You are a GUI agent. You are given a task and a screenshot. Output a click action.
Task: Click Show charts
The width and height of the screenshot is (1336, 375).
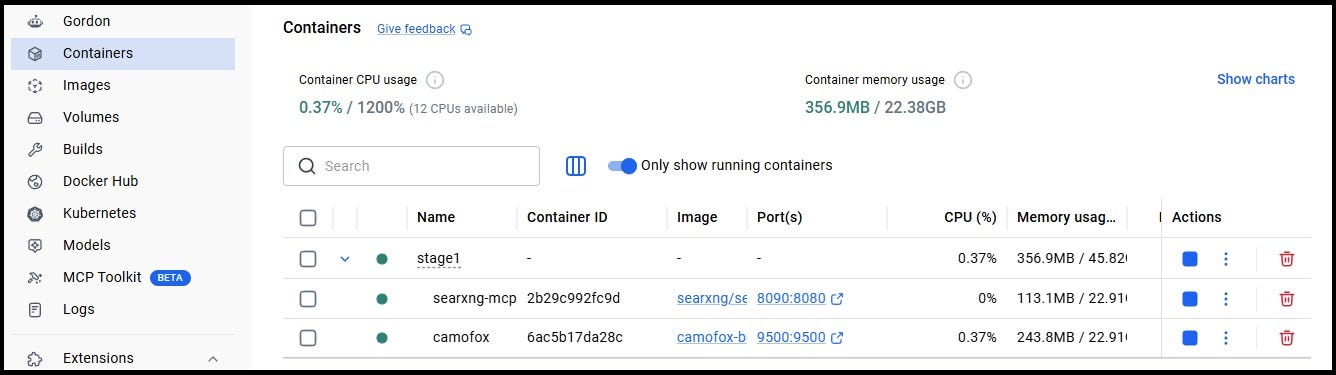tap(1255, 79)
